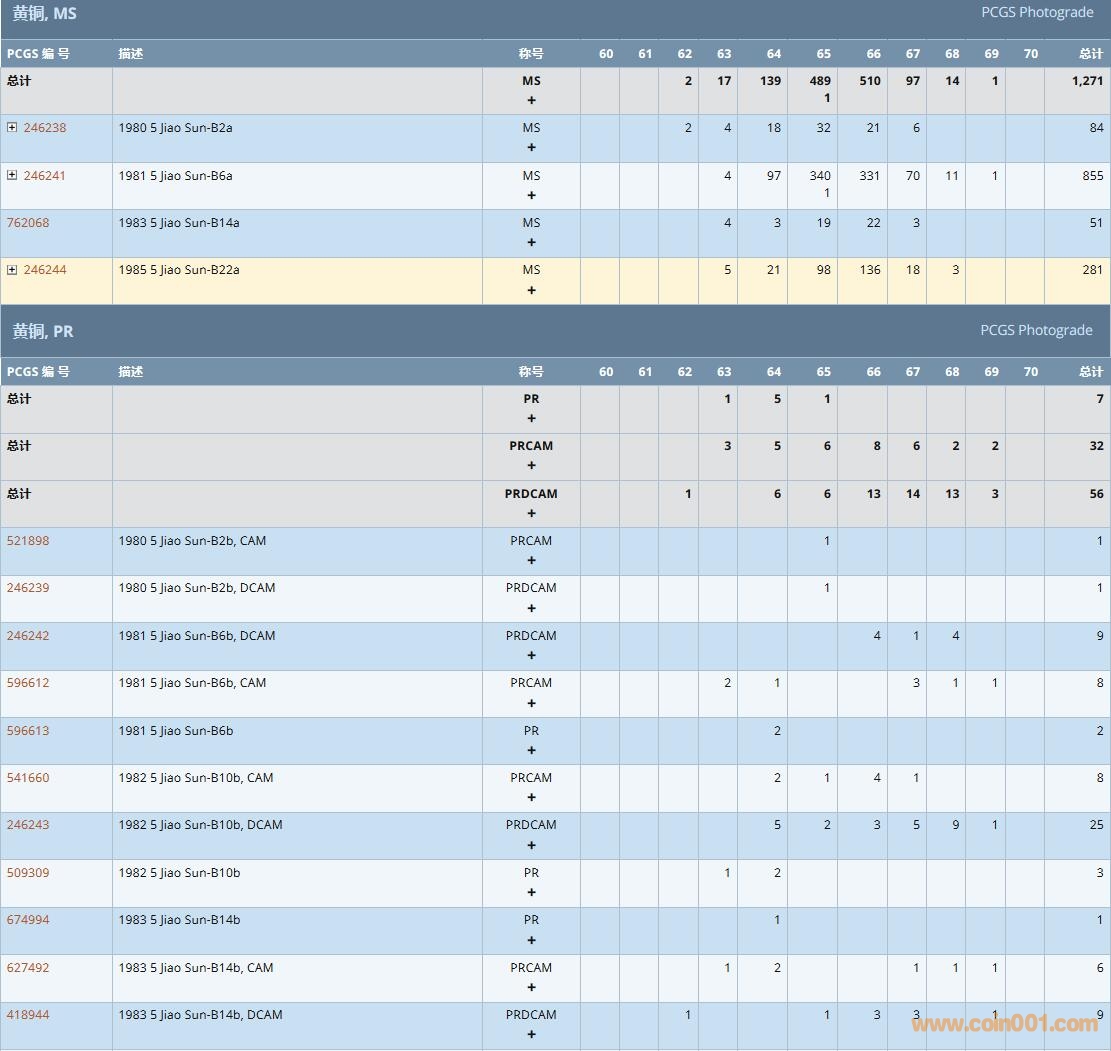Open PCGS number 596612 link
This screenshot has width=1111, height=1051.
[x=28, y=683]
